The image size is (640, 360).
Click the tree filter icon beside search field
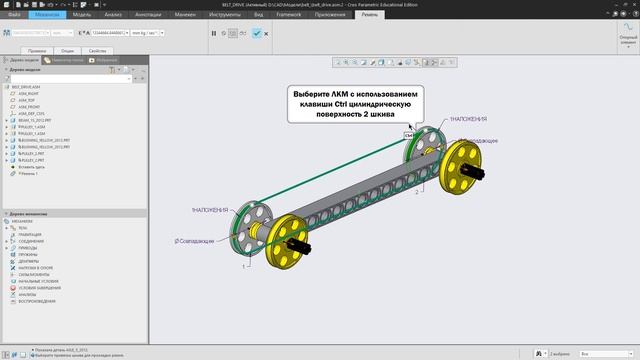(7, 78)
